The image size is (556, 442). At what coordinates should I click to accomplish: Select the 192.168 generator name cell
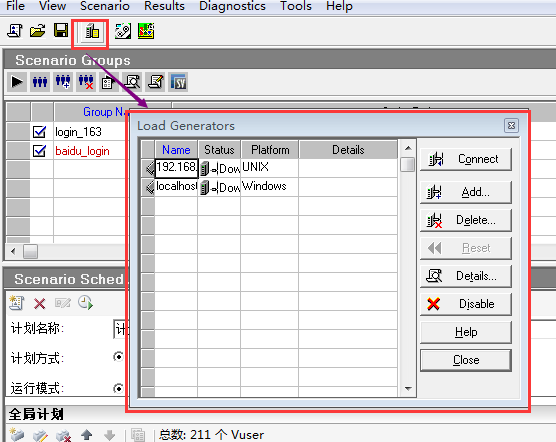tap(176, 168)
